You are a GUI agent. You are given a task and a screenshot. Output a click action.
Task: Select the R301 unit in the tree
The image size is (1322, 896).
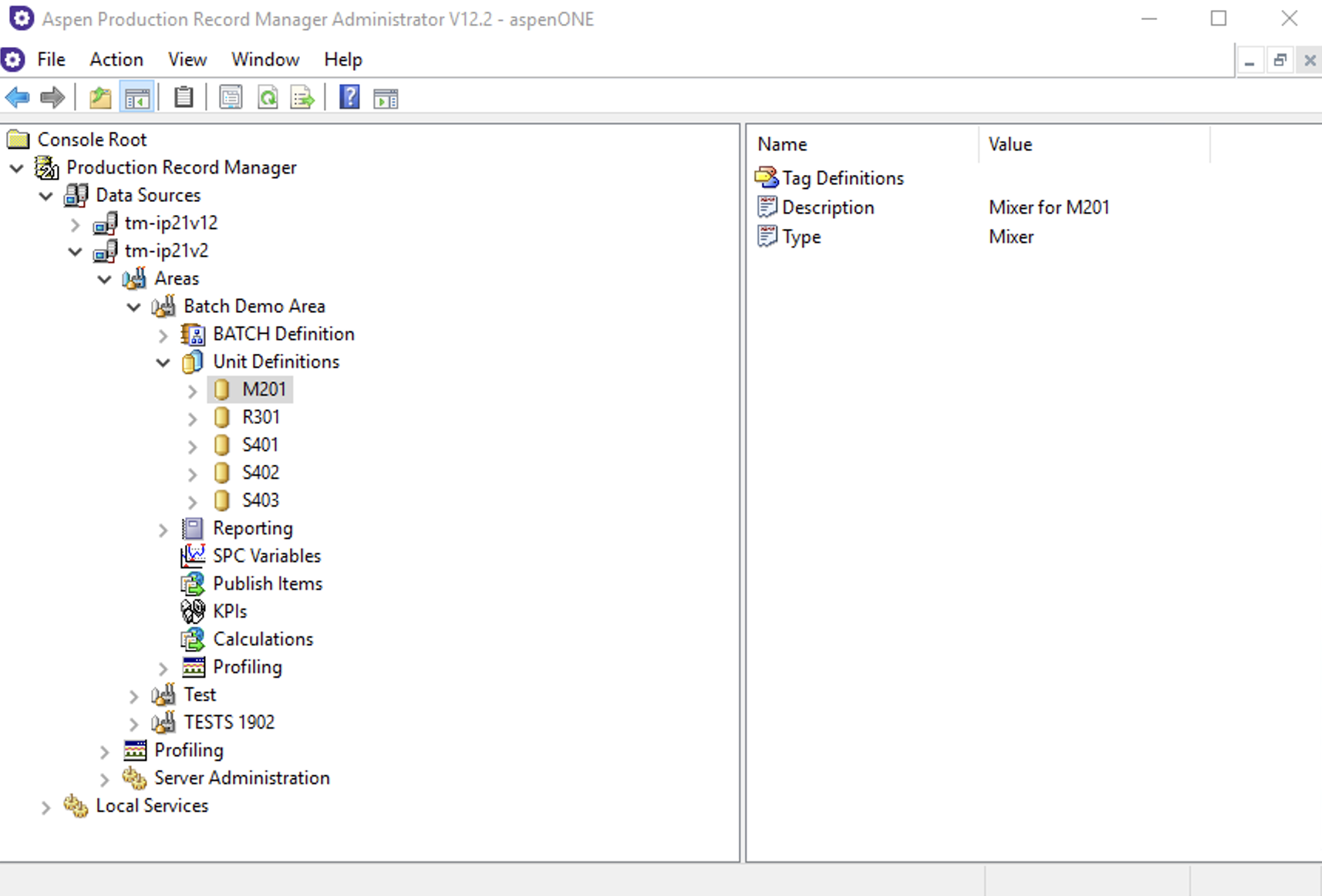(x=261, y=417)
